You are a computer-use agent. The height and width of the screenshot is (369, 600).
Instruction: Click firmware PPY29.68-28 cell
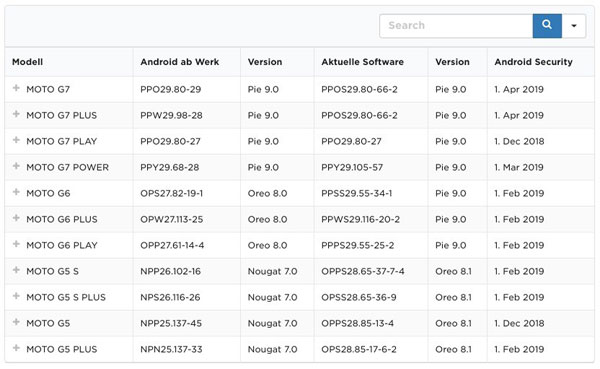[170, 168]
